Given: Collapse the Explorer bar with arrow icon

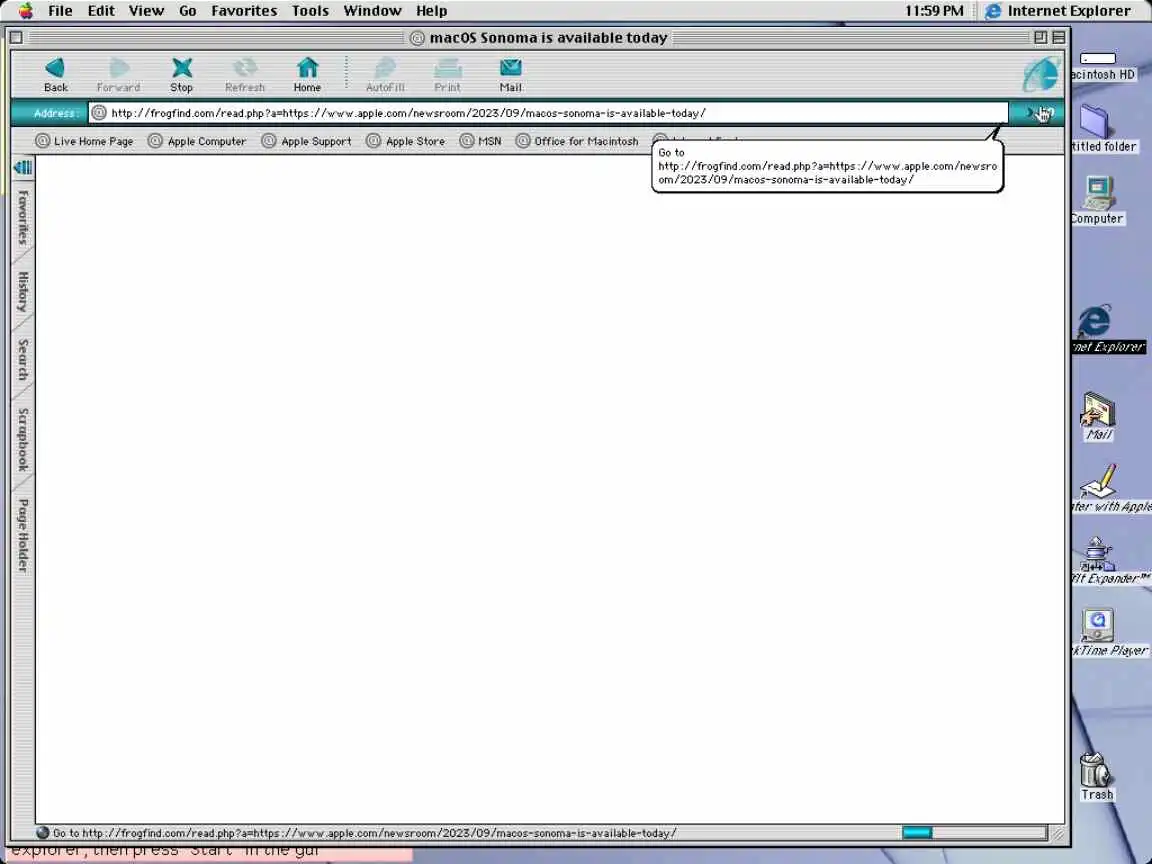Looking at the screenshot, I should click(23, 168).
